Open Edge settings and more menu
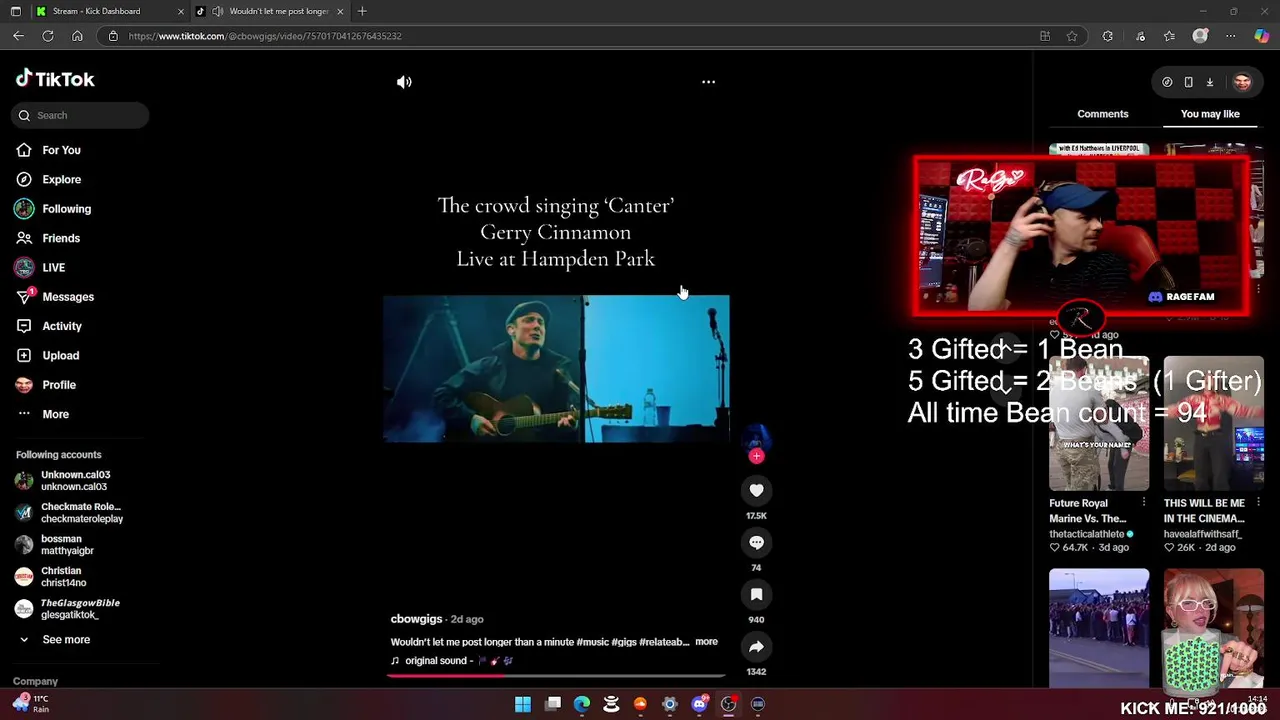This screenshot has height=720, width=1280. coord(1230,36)
